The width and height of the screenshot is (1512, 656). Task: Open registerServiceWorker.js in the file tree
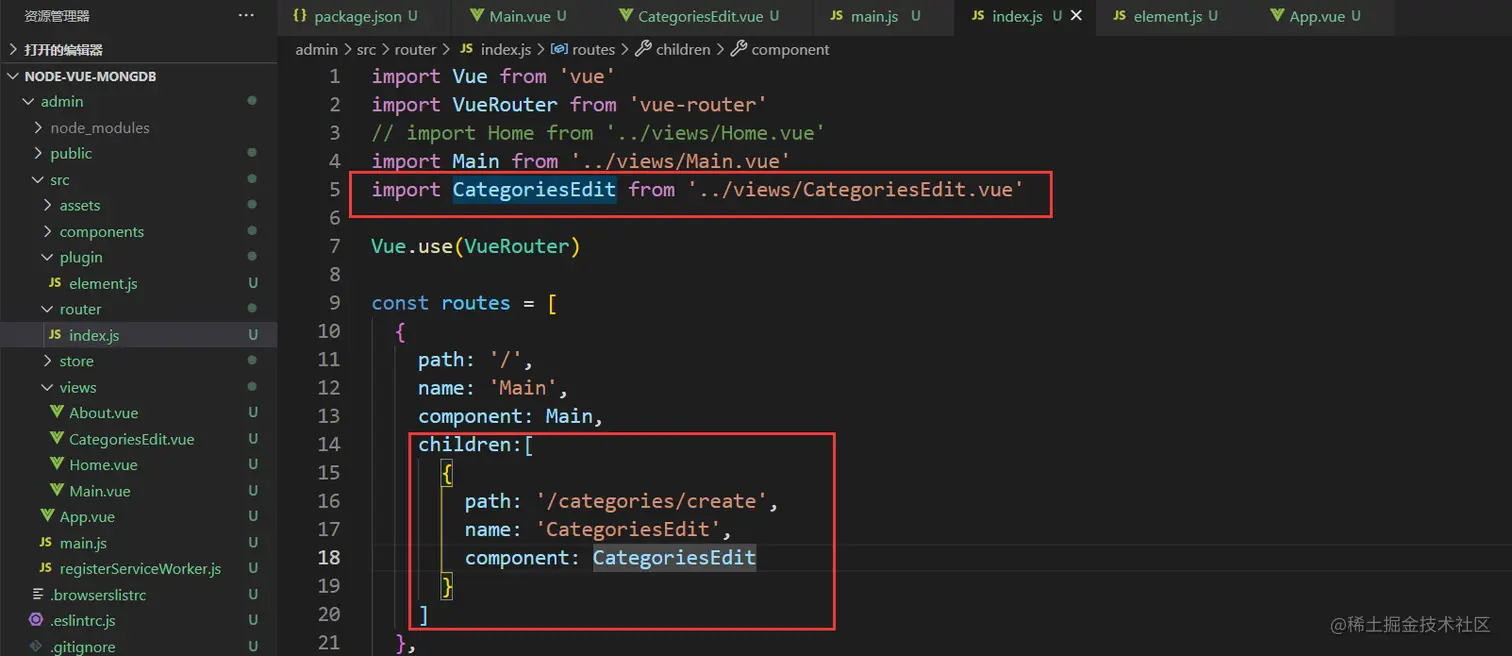(x=139, y=570)
